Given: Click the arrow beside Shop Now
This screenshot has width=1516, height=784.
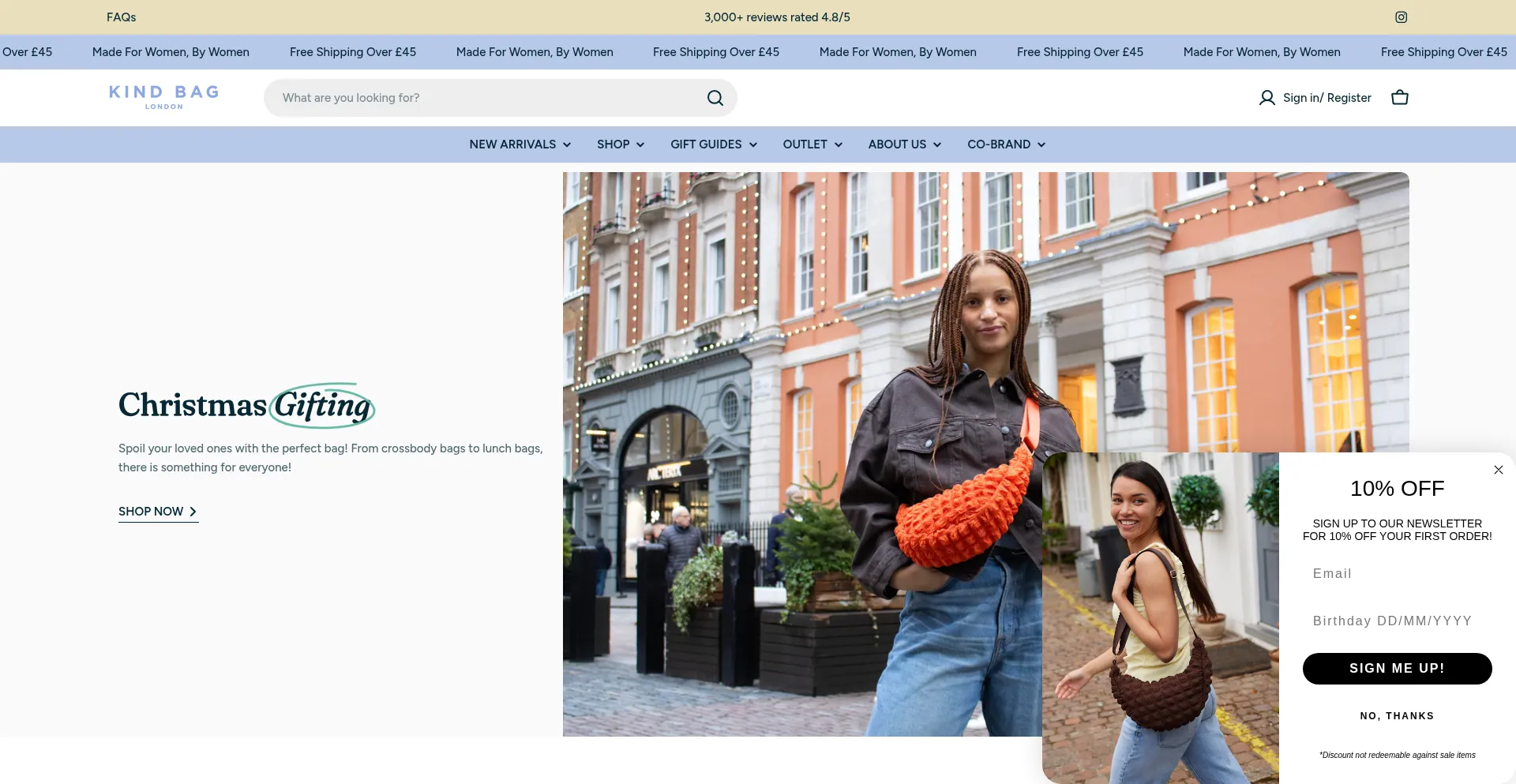Looking at the screenshot, I should [193, 512].
